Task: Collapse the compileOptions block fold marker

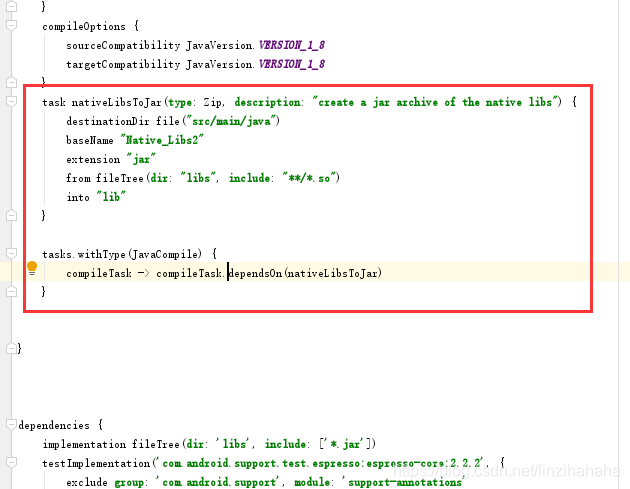Action: [12, 25]
